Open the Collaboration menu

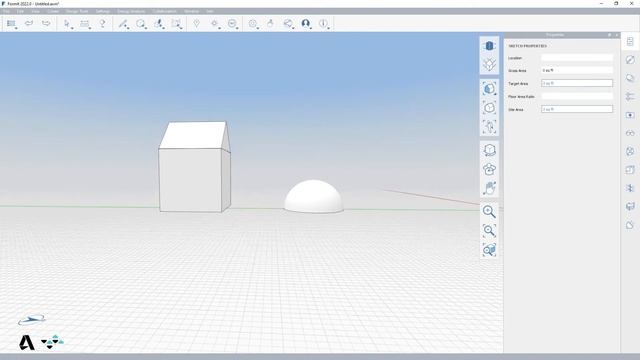[164, 11]
